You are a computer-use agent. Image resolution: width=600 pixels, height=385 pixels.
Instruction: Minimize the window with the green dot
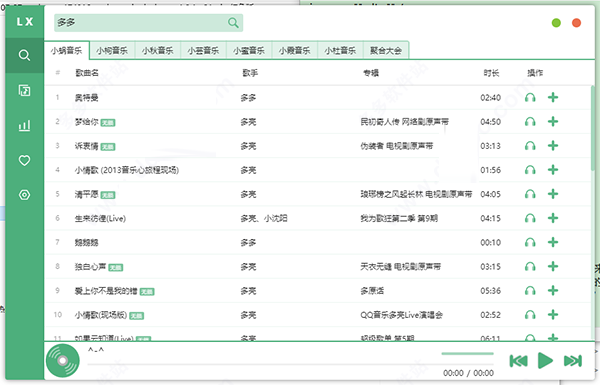point(556,23)
